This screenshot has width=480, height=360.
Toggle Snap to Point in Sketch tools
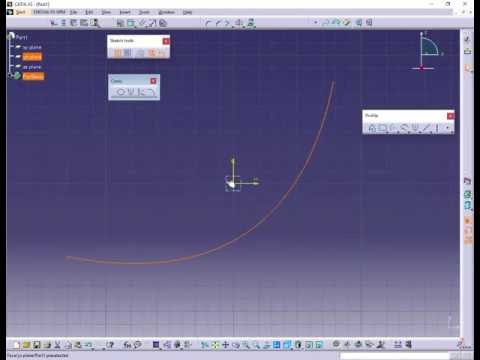(128, 53)
